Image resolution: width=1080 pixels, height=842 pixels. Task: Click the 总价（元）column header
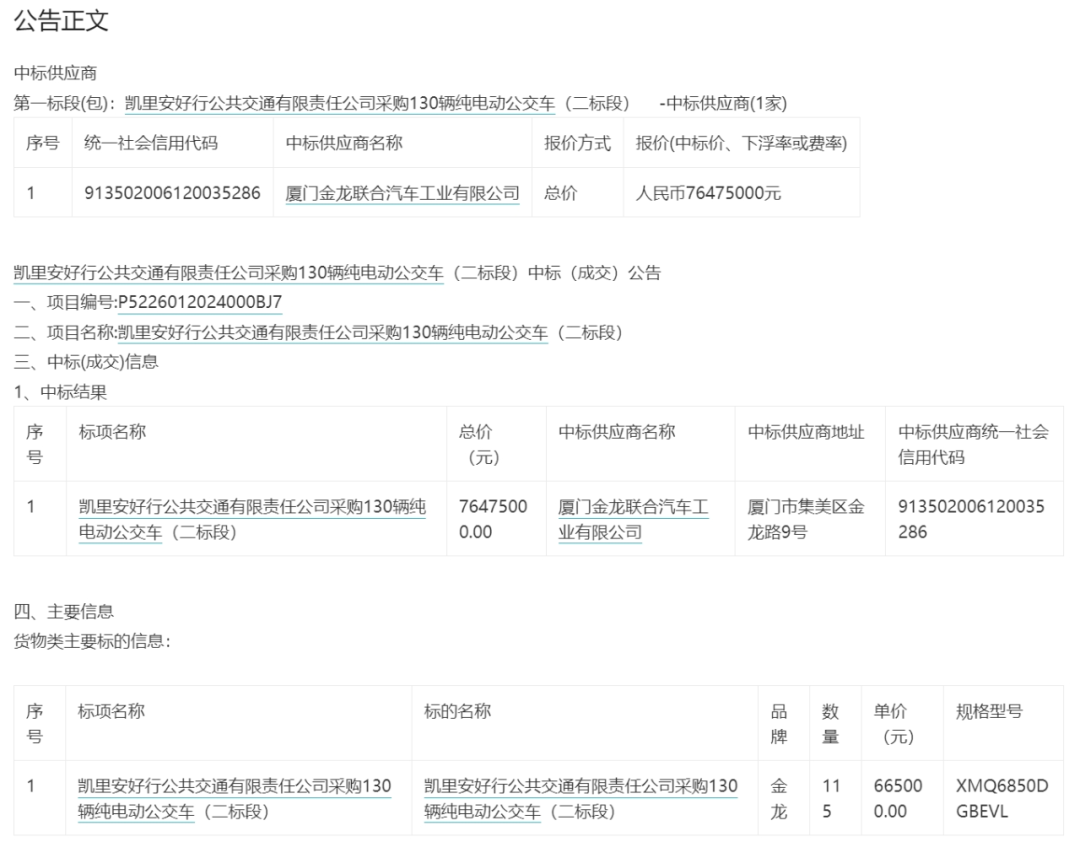(x=479, y=444)
